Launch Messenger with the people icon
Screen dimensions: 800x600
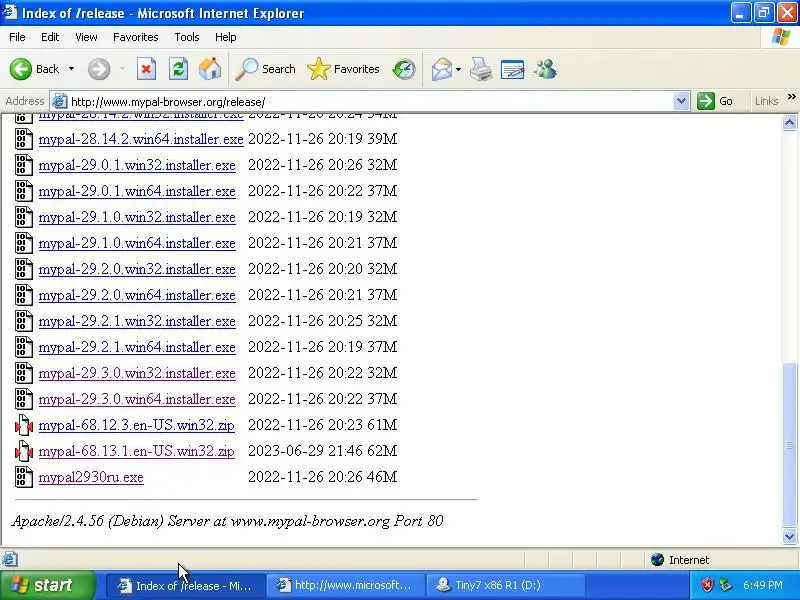tap(545, 69)
